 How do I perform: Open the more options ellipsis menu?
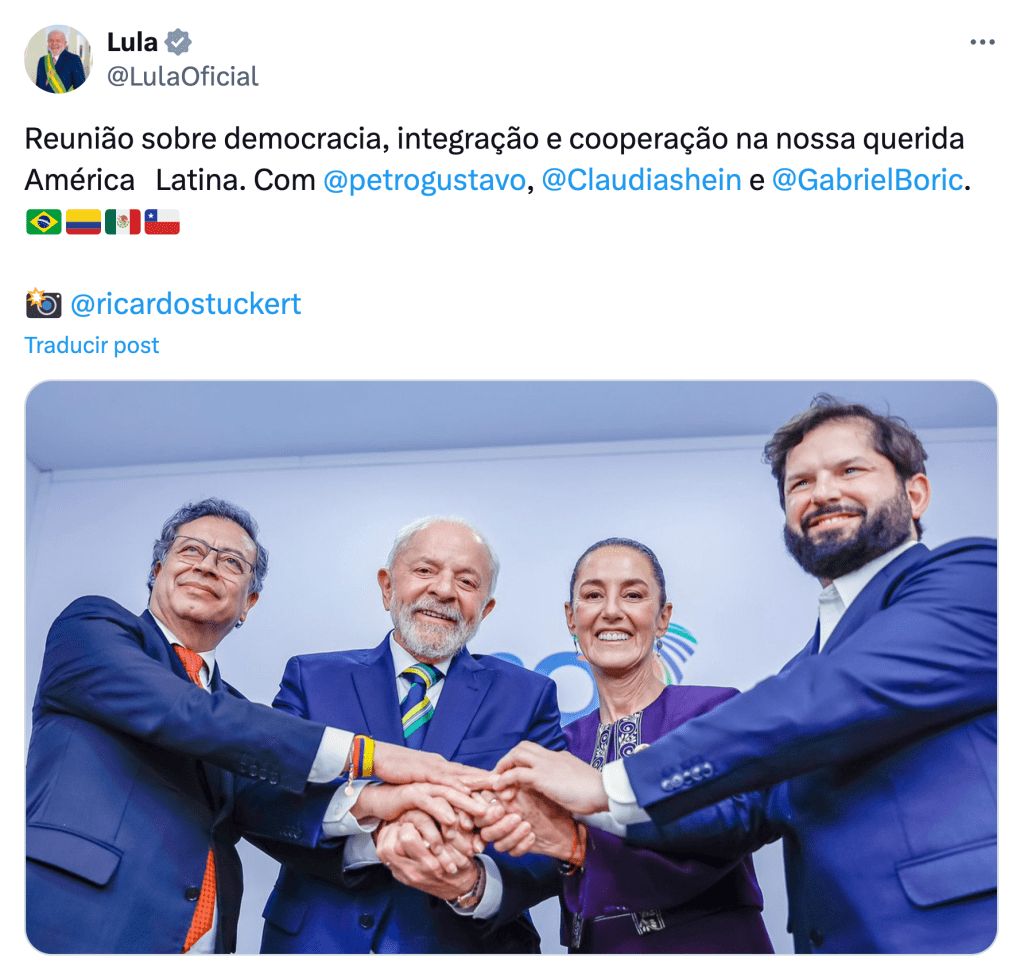point(982,42)
